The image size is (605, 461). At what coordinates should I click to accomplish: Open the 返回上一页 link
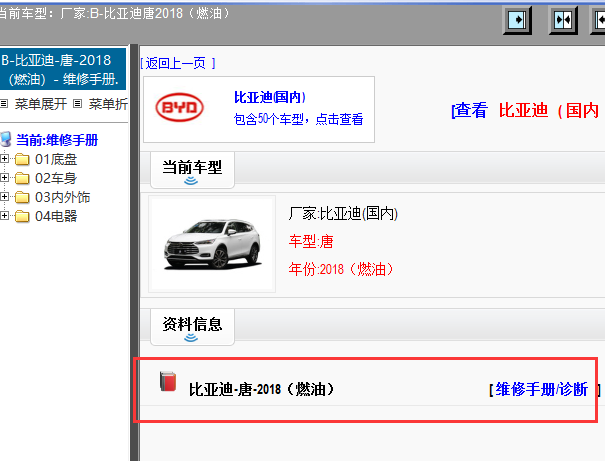178,63
